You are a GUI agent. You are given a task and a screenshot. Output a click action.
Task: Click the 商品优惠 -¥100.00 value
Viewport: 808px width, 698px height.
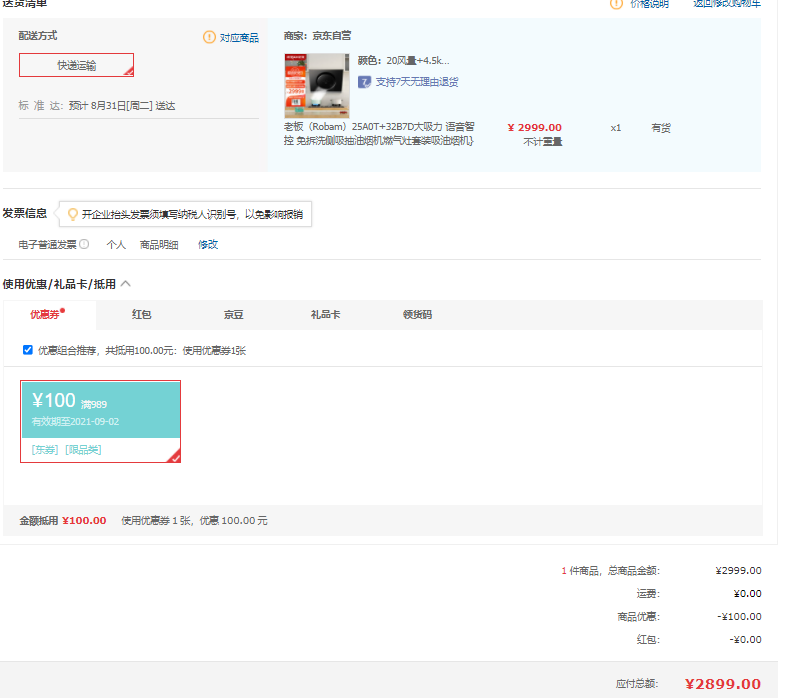[739, 617]
